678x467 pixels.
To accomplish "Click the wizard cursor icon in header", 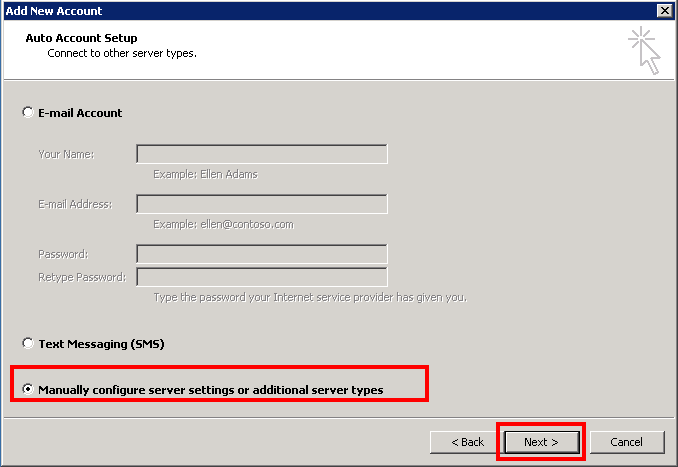I will pos(645,50).
